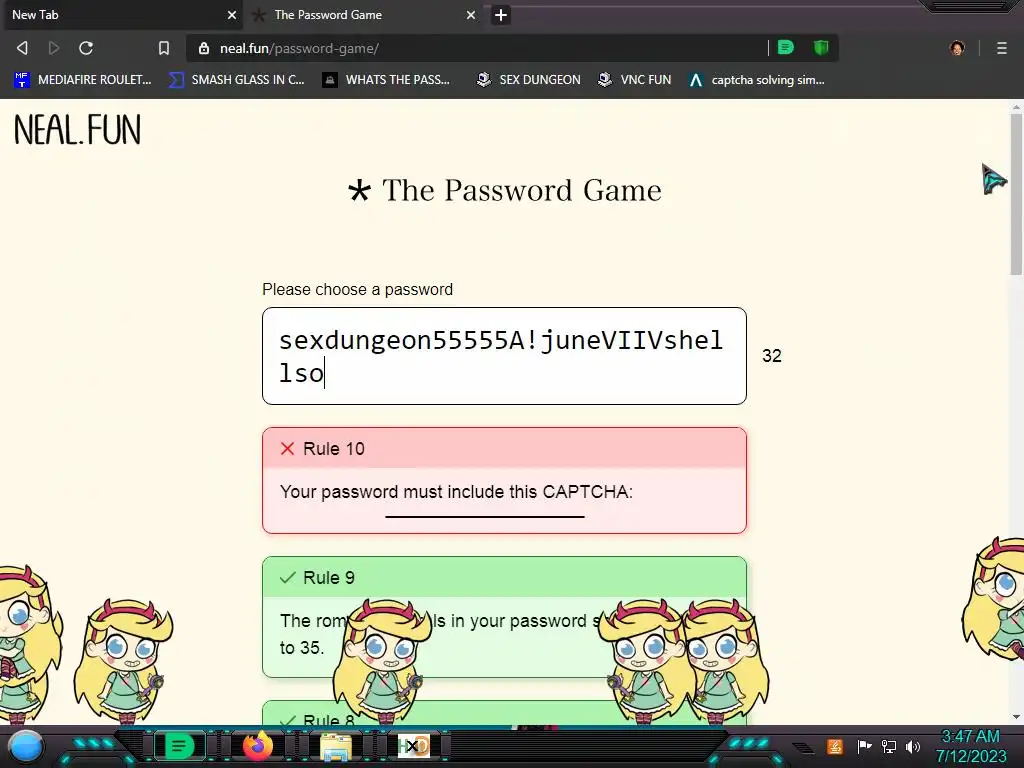This screenshot has width=1024, height=768.
Task: Click the text 'Your password must include this CAPTCHA:'
Action: 456,492
